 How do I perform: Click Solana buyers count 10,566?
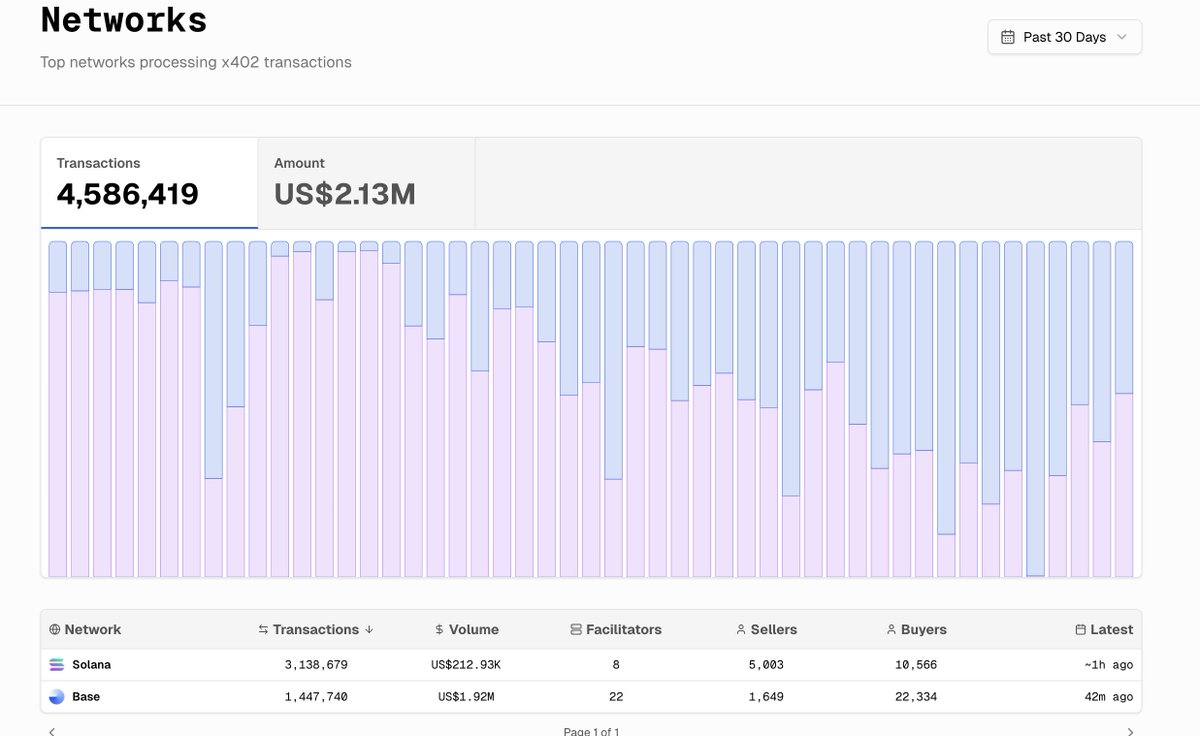[916, 665]
